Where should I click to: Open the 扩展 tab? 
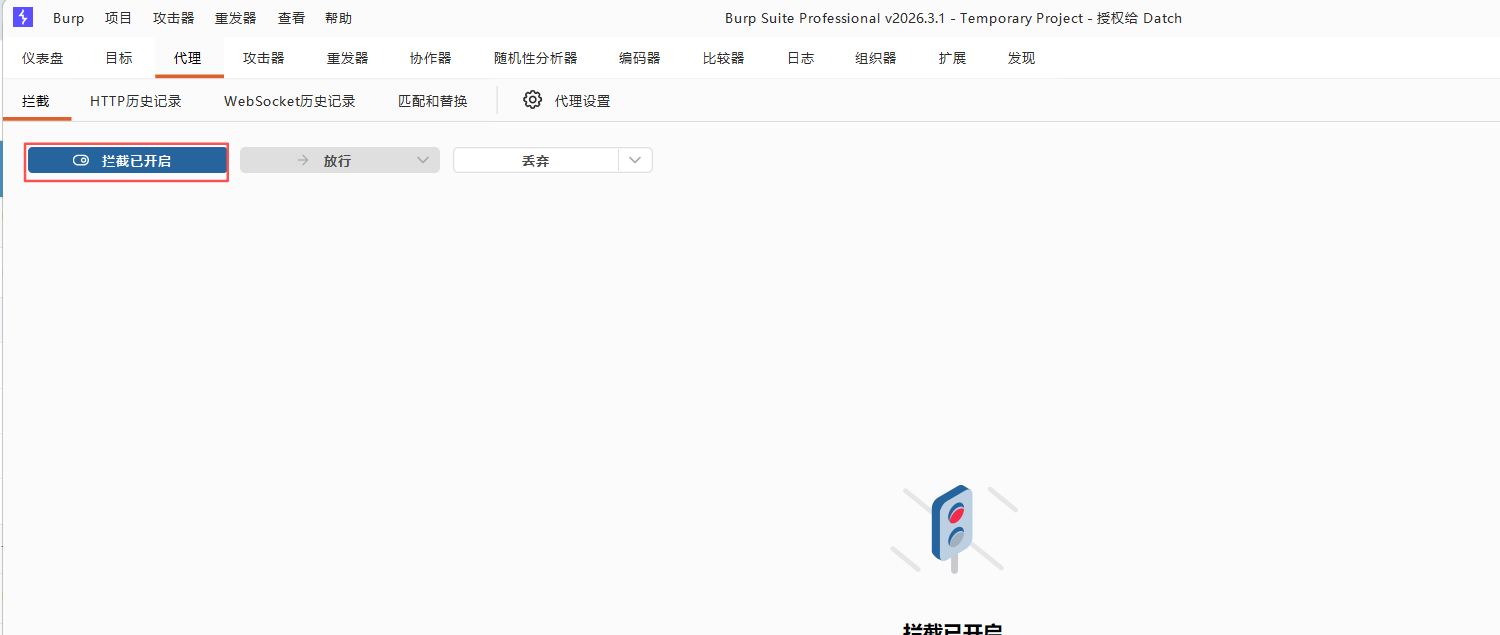953,58
